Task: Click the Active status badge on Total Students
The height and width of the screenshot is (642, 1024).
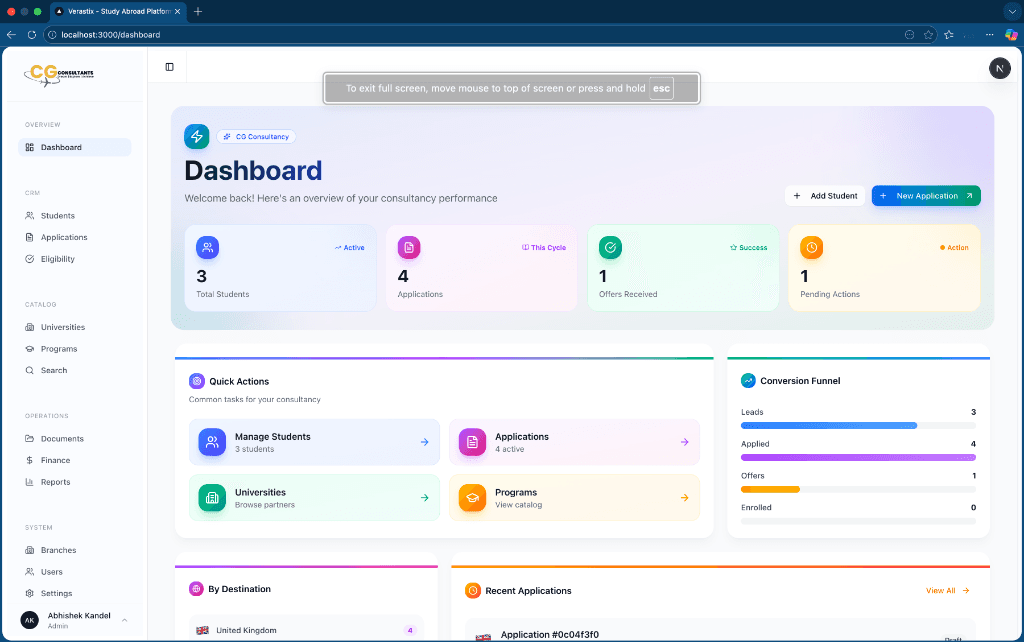Action: (349, 247)
